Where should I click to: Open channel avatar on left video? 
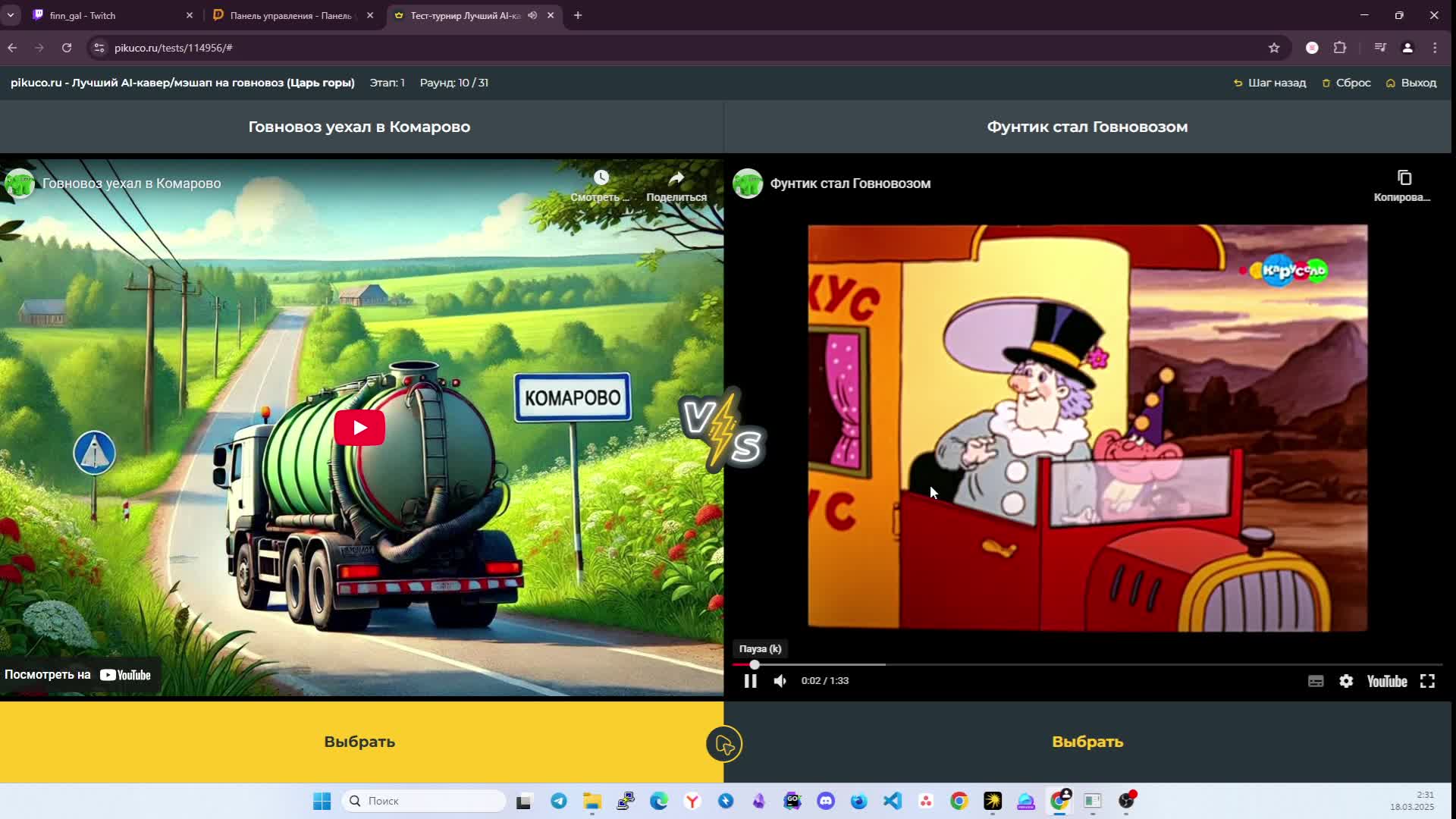tap(20, 184)
